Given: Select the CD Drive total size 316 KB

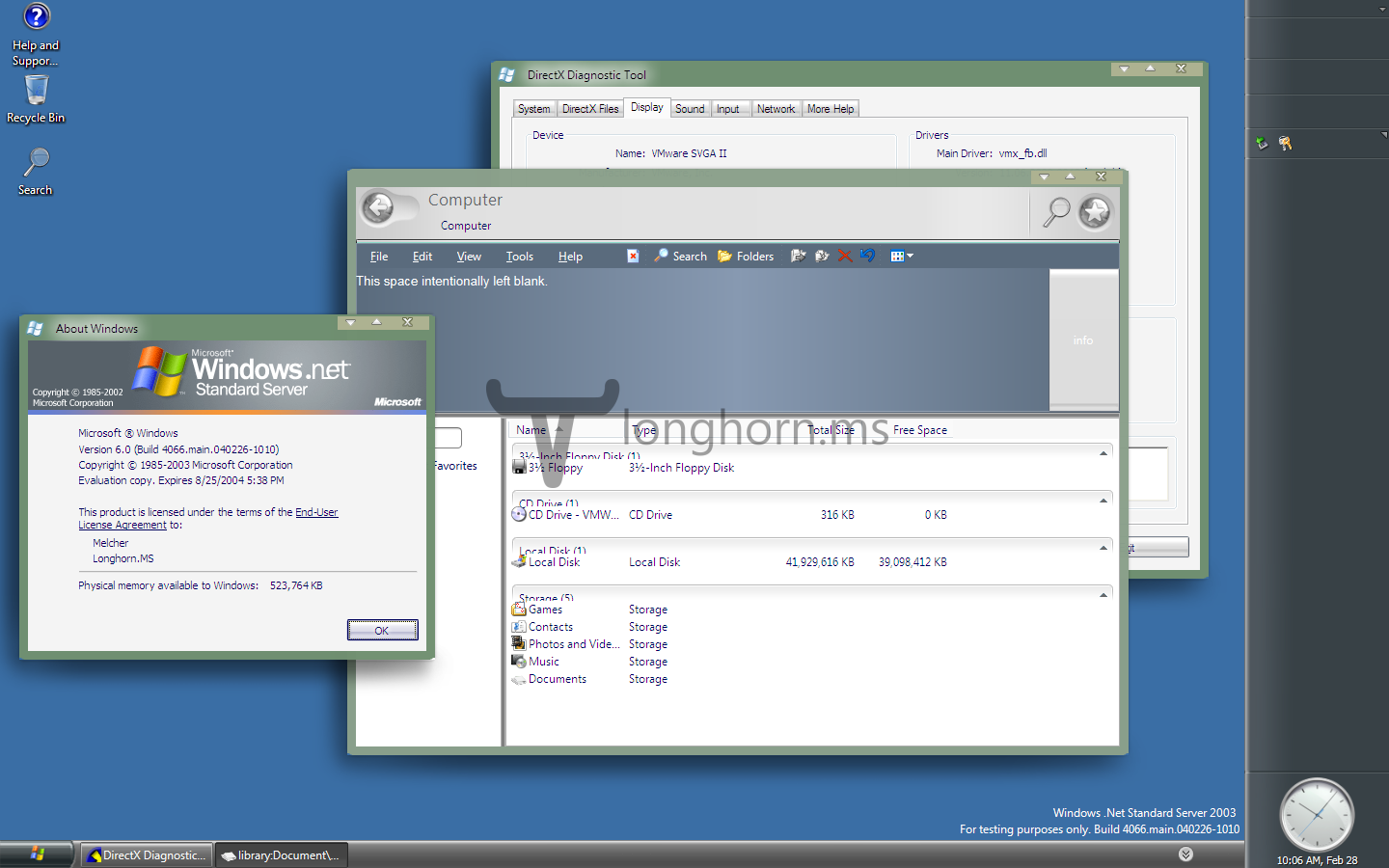Looking at the screenshot, I should 837,515.
